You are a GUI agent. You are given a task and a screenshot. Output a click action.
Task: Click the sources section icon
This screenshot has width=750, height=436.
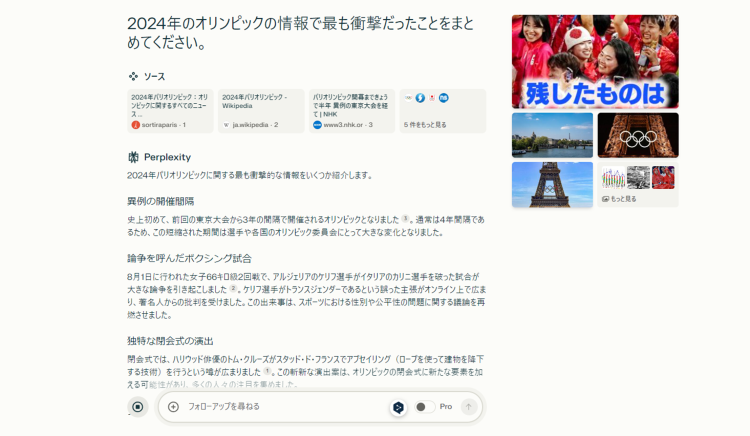pos(133,76)
